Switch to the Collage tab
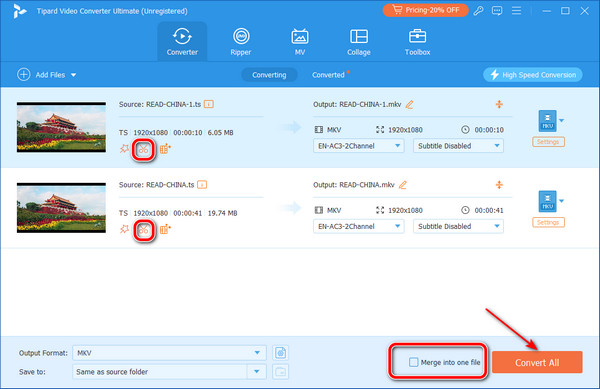 359,41
